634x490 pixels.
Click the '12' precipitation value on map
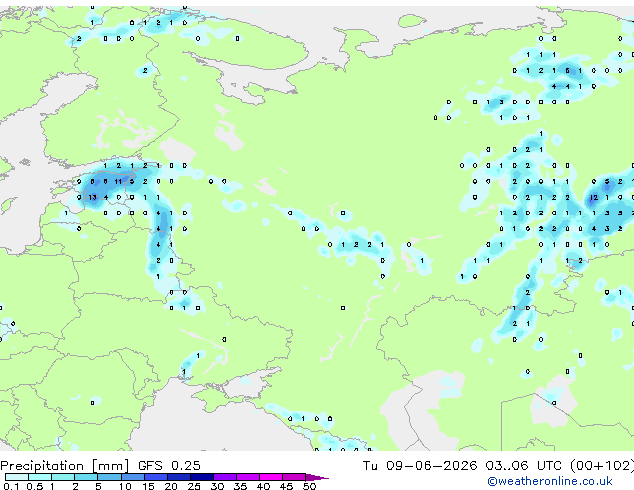594,197
